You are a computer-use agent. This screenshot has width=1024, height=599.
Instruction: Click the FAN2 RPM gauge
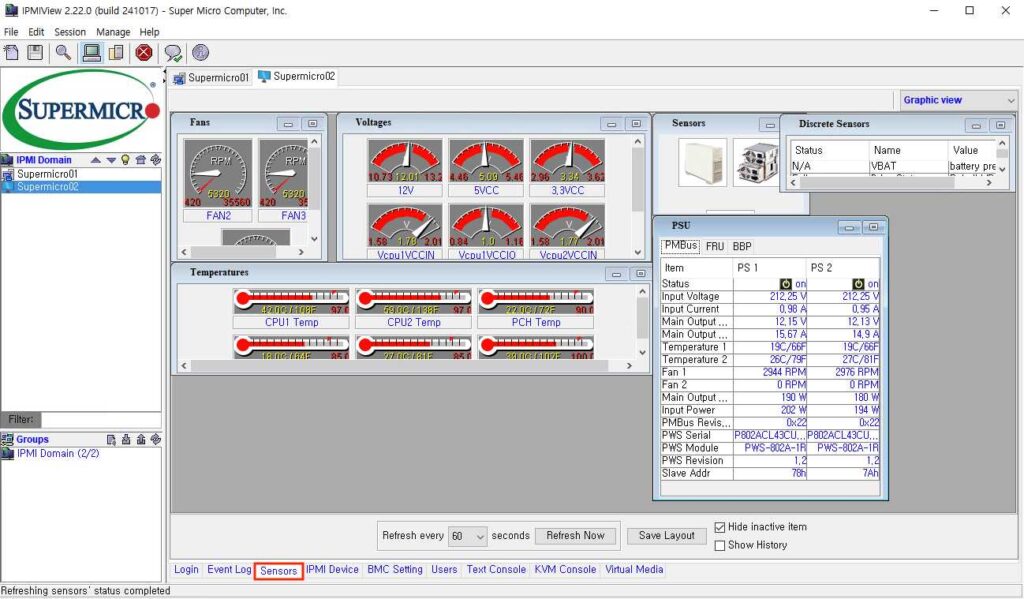pos(218,173)
